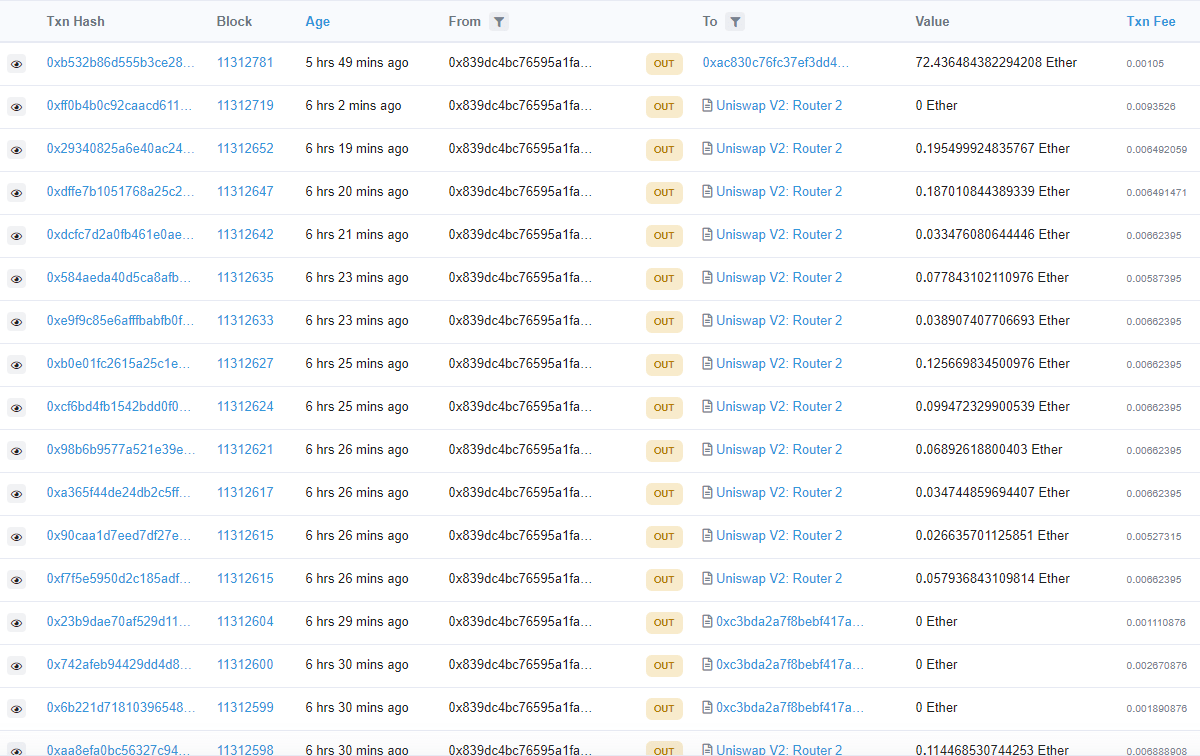Click the Block column header
The height and width of the screenshot is (756, 1200).
pos(234,21)
